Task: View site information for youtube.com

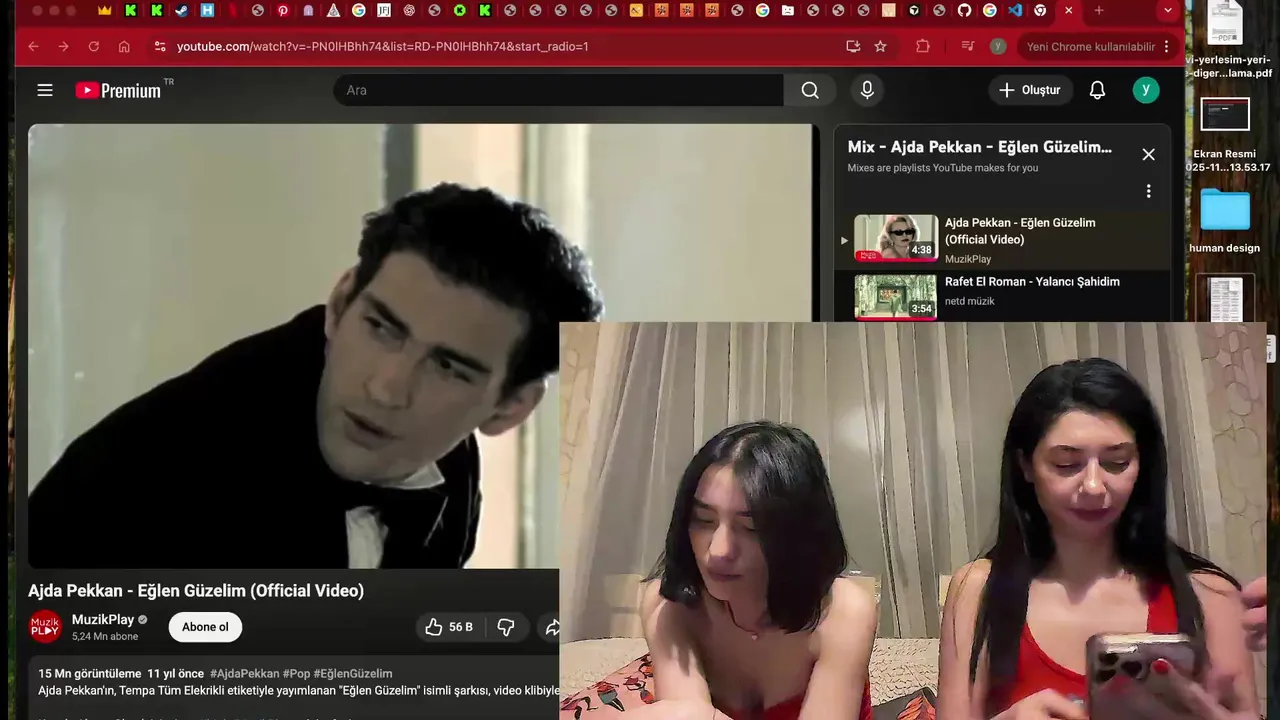Action: pos(160,46)
